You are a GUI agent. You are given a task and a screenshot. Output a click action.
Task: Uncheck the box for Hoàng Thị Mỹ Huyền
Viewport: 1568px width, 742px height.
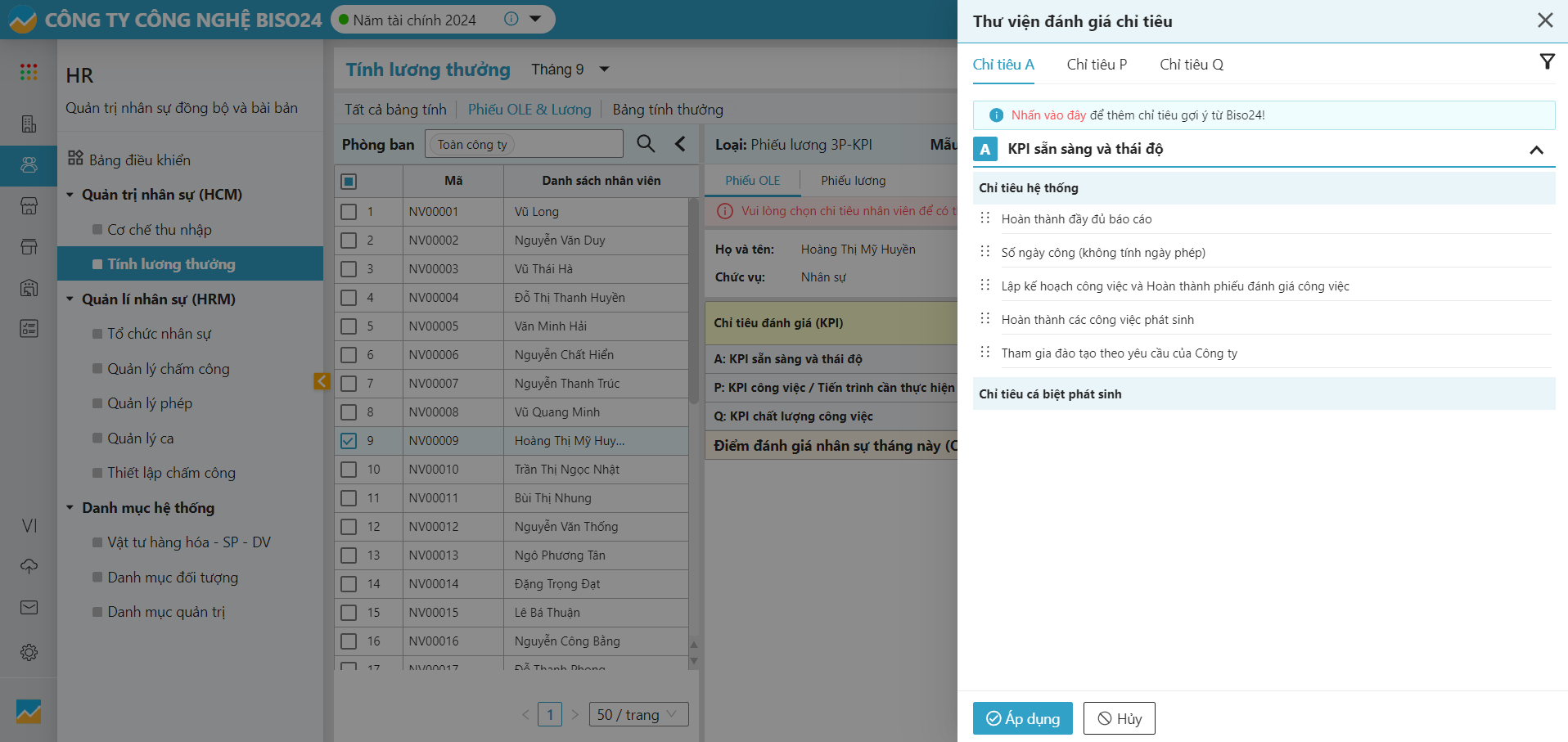(x=349, y=441)
